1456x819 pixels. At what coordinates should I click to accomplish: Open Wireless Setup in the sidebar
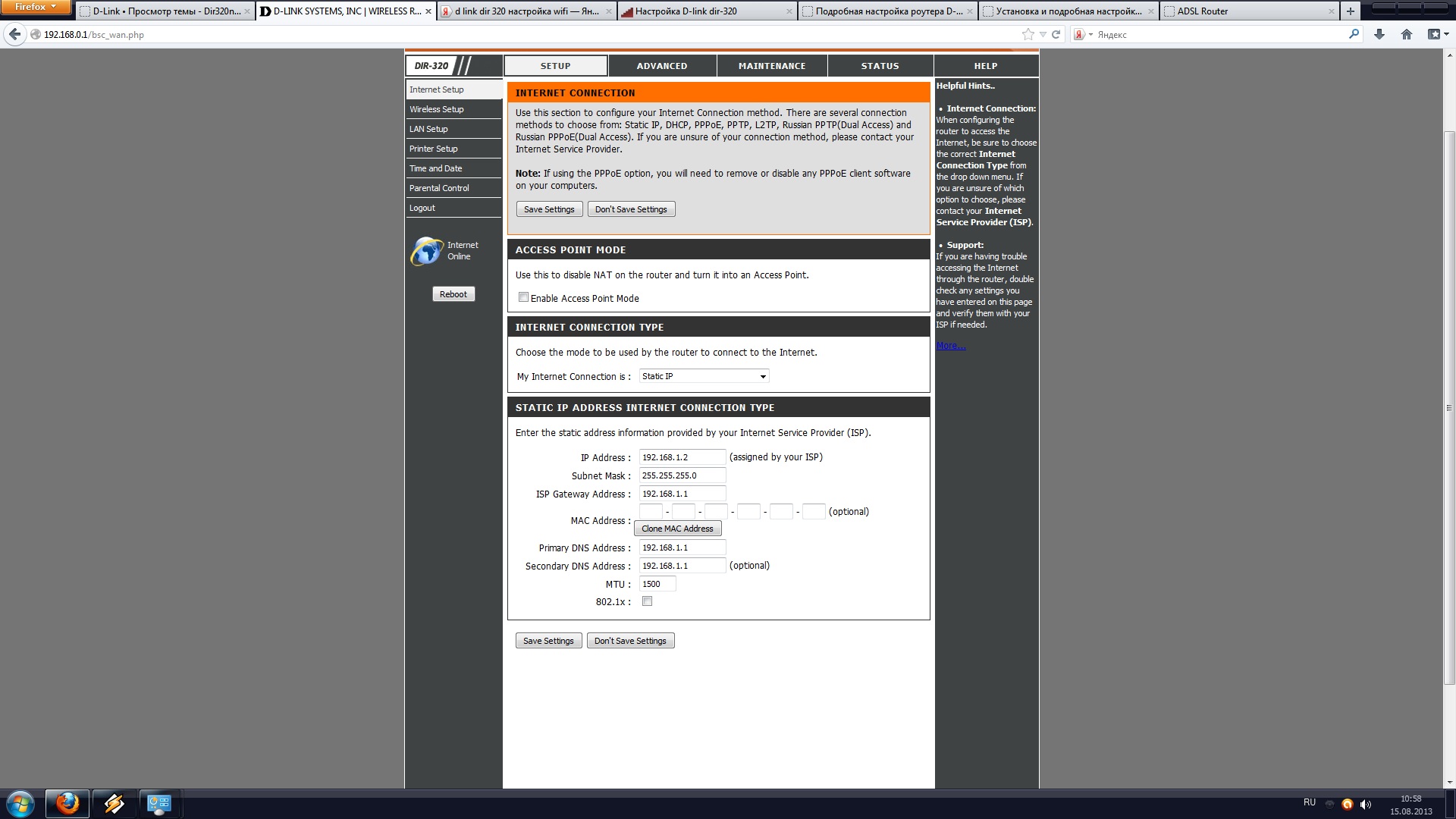coord(437,109)
